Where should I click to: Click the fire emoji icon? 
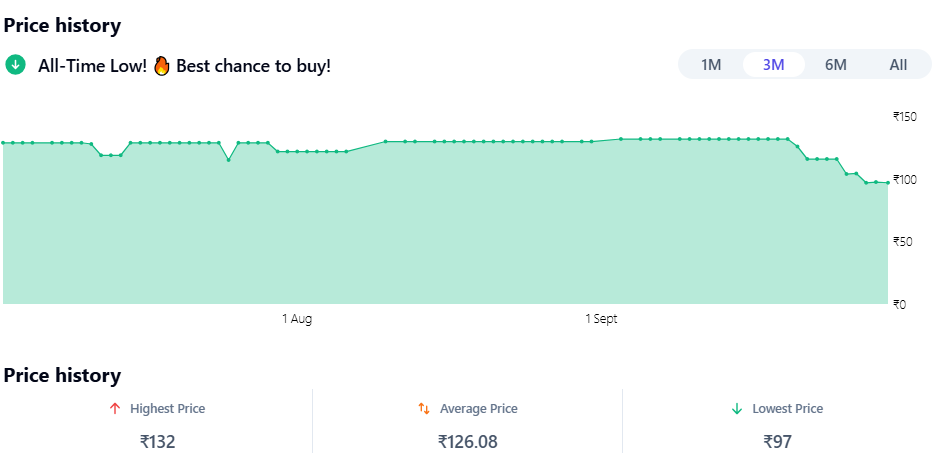(162, 66)
